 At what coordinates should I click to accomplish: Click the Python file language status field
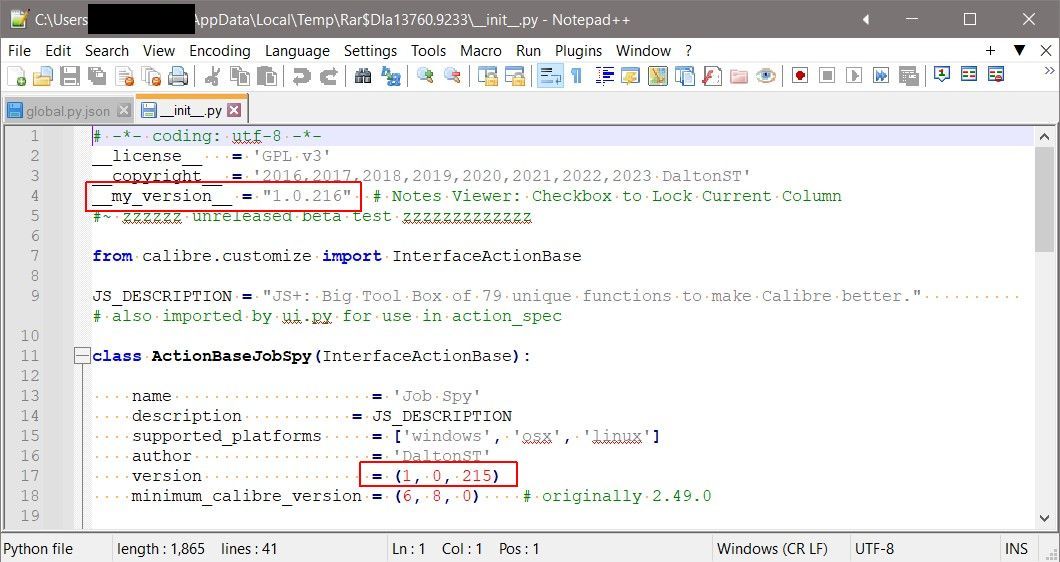(38, 548)
